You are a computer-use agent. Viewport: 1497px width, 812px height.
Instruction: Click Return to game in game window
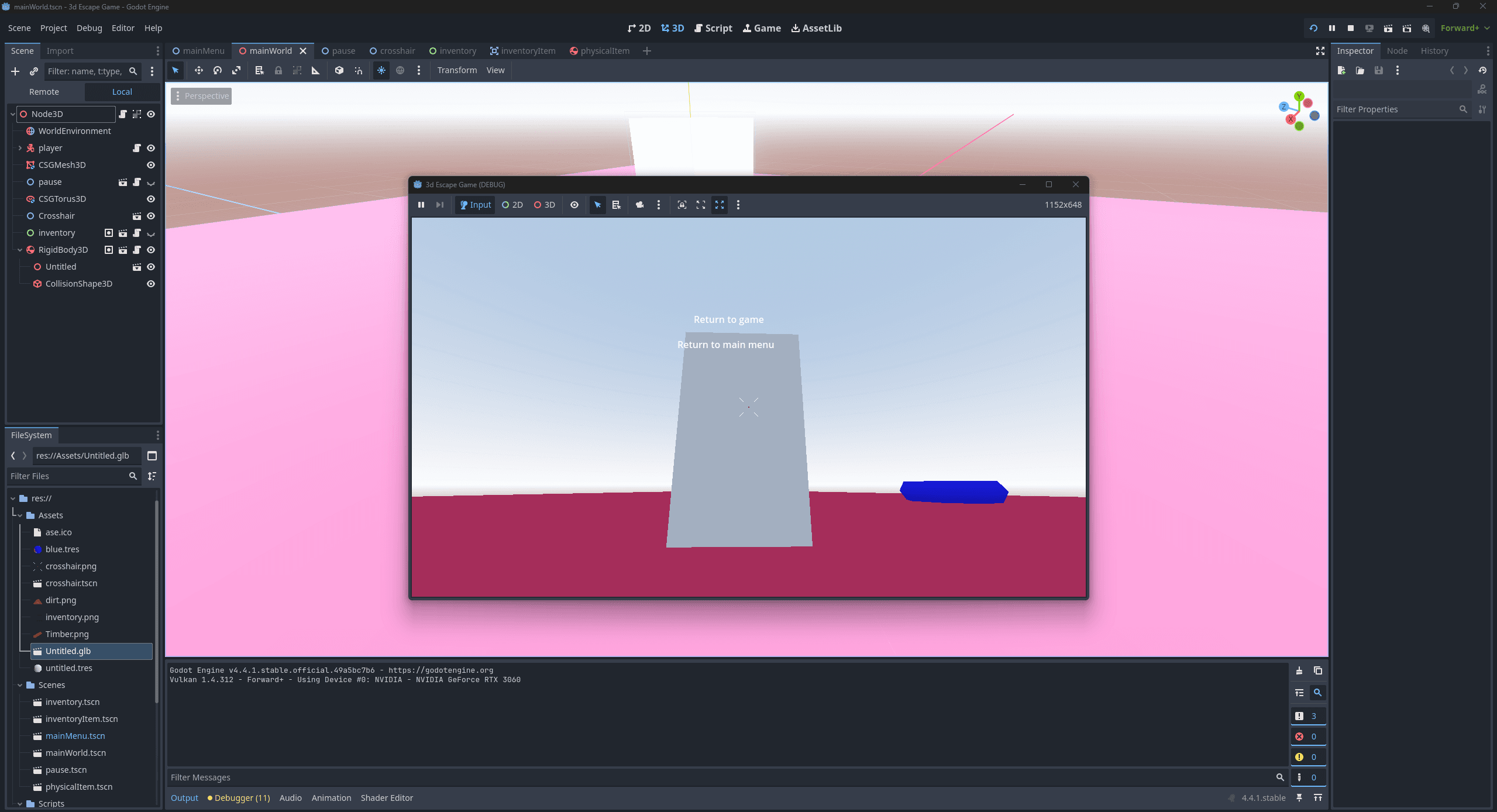(x=728, y=319)
